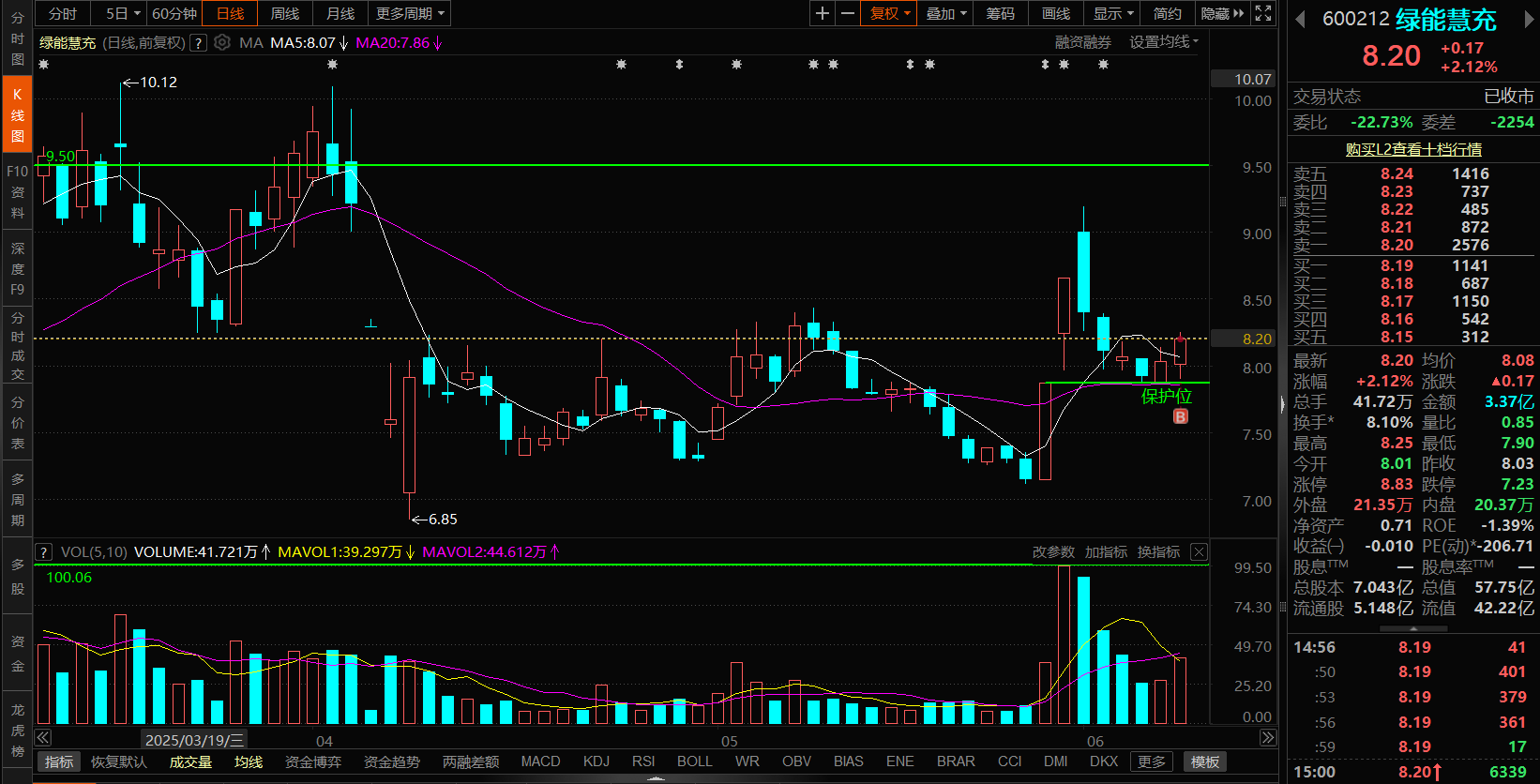Click the red B signal marker
This screenshot has width=1540, height=784.
coord(1181,416)
